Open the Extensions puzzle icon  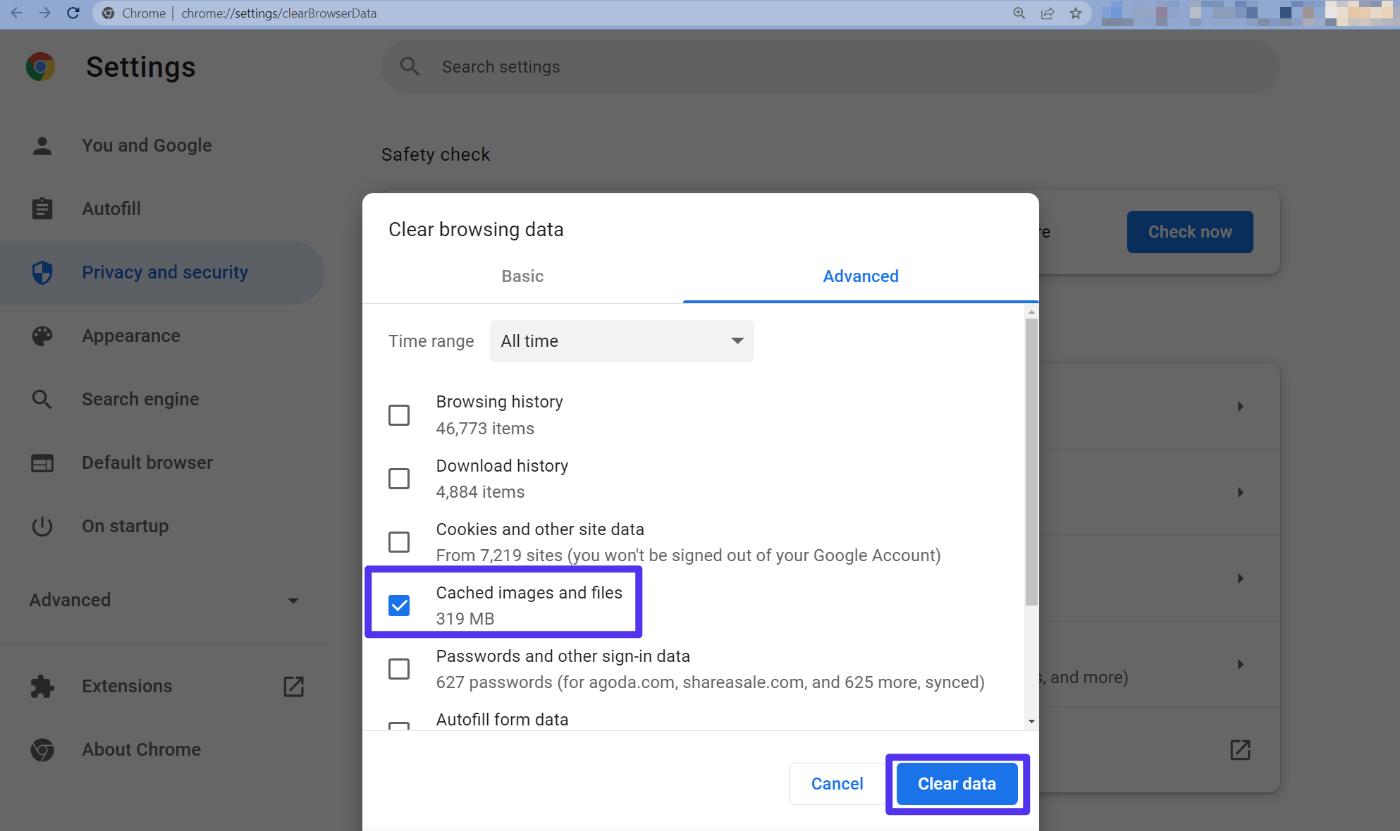pyautogui.click(x=41, y=686)
